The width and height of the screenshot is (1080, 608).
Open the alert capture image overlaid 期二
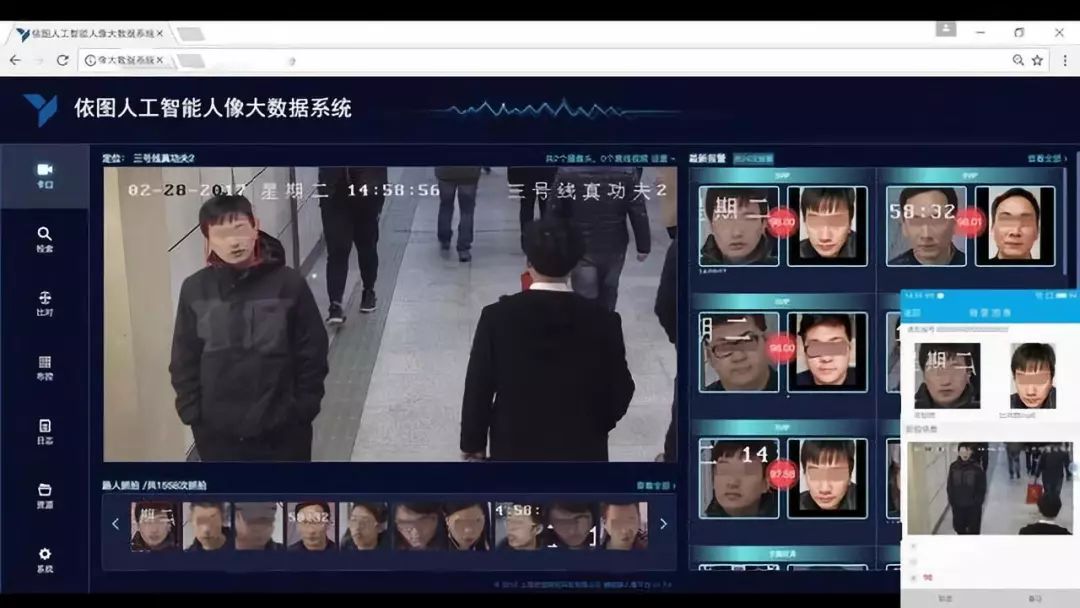coord(738,225)
